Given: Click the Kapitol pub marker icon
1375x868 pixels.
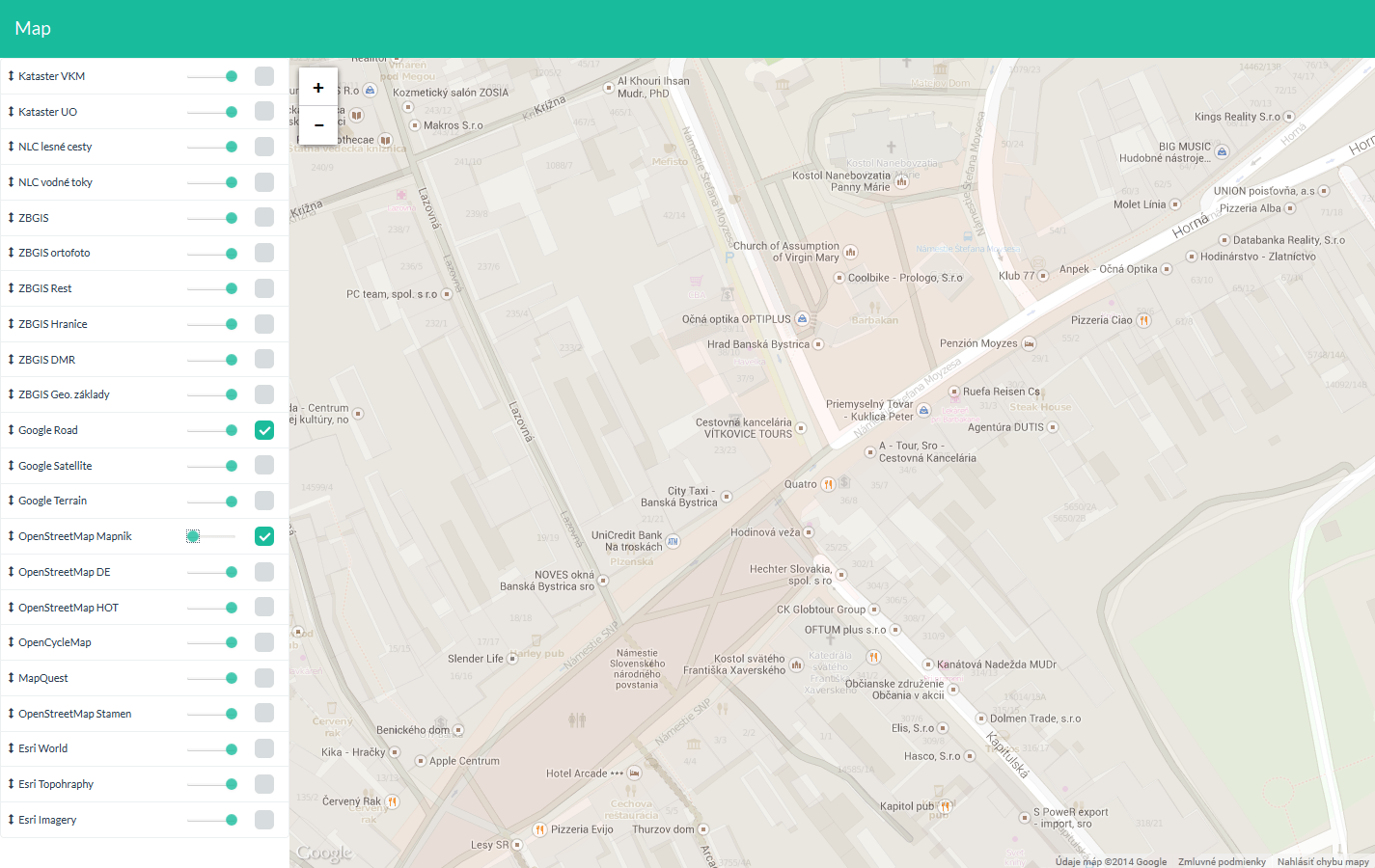Looking at the screenshot, I should (x=946, y=806).
